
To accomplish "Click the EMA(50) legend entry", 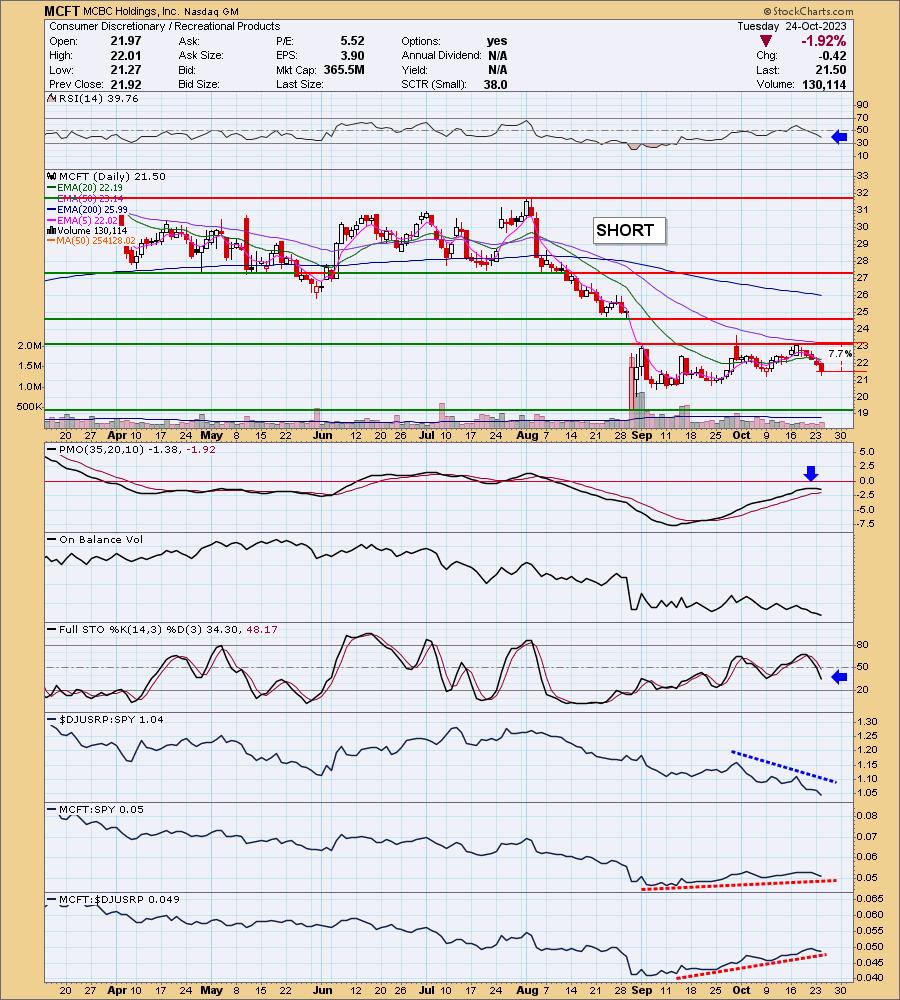I will tap(85, 198).
